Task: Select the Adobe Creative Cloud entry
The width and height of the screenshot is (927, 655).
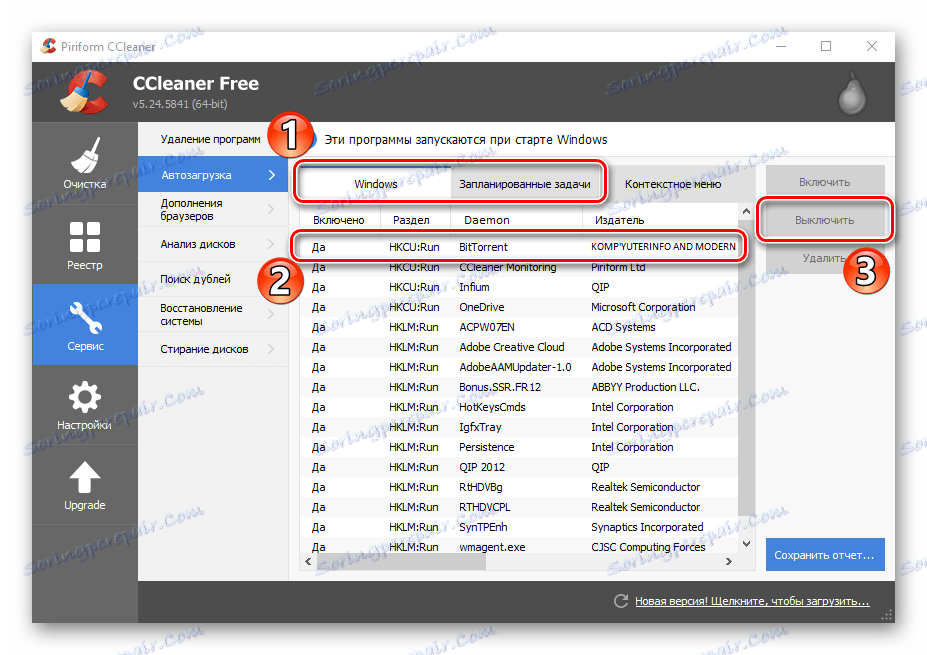Action: point(519,347)
